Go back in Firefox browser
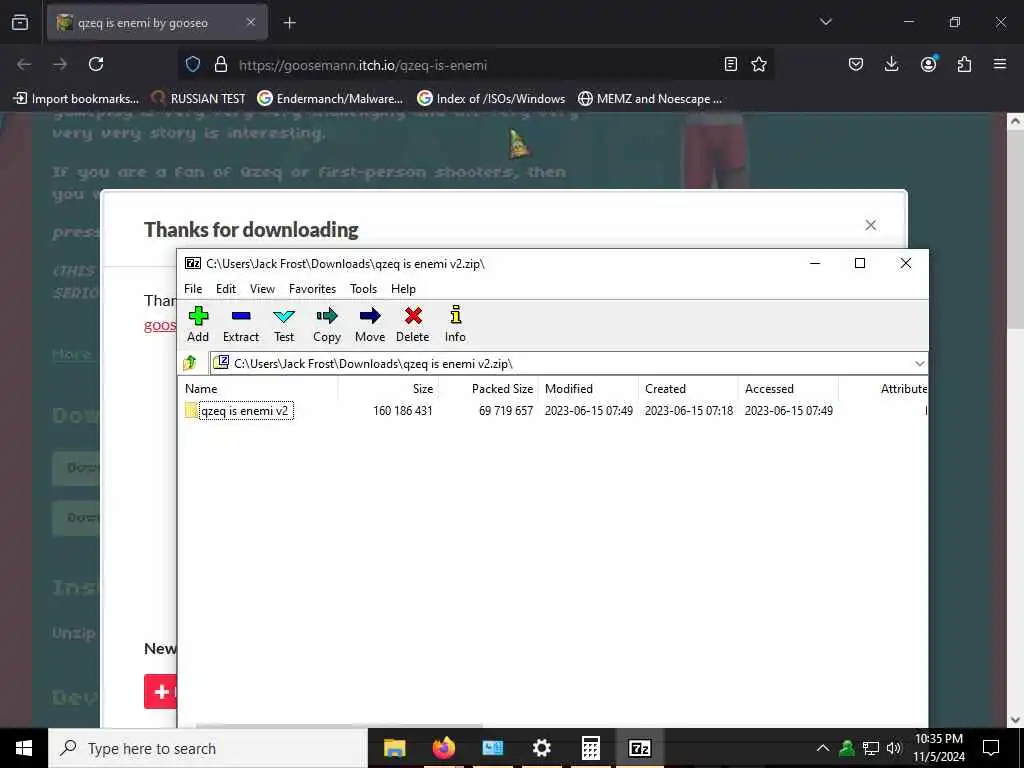Screen dimensions: 1024x768 click(x=24, y=64)
